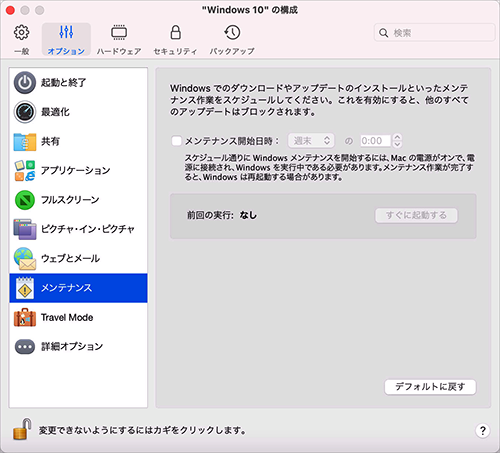500x453 pixels.
Task: Open the ハードウェア chip icon
Action: point(119,32)
